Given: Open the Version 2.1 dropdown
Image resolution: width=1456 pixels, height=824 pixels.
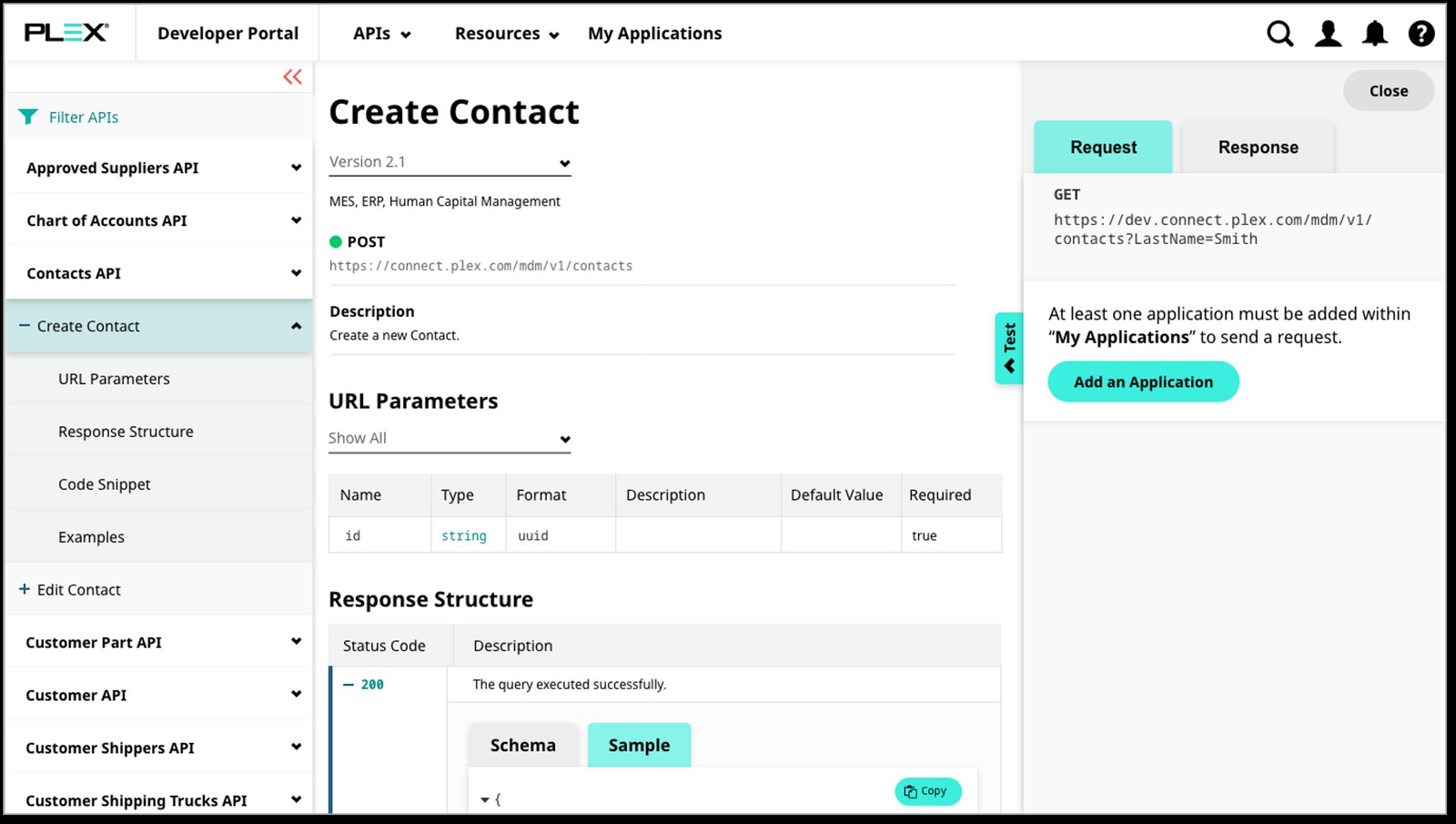Looking at the screenshot, I should [566, 162].
